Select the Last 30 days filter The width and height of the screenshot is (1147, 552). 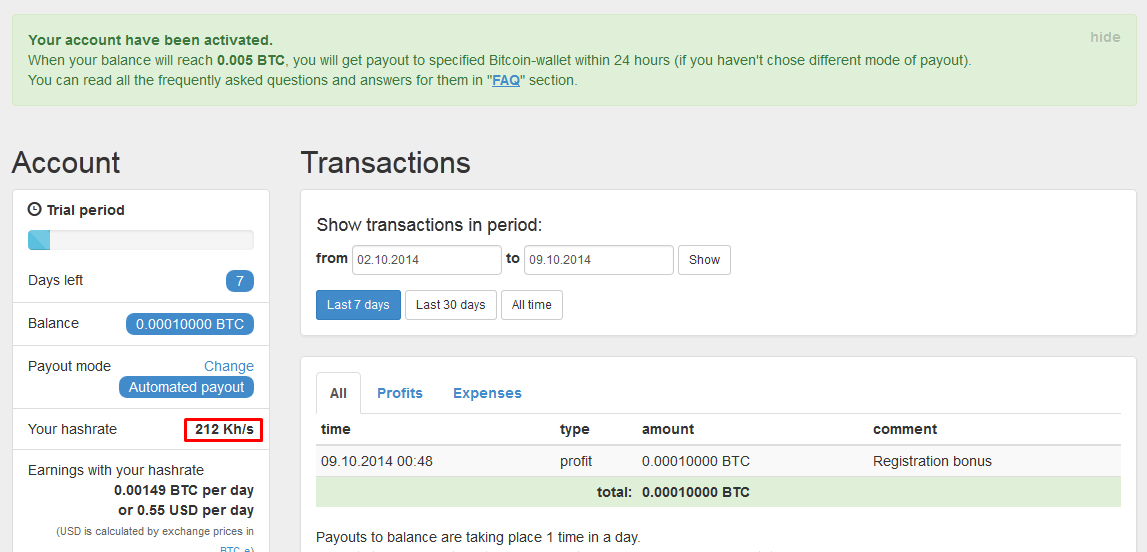[x=450, y=305]
